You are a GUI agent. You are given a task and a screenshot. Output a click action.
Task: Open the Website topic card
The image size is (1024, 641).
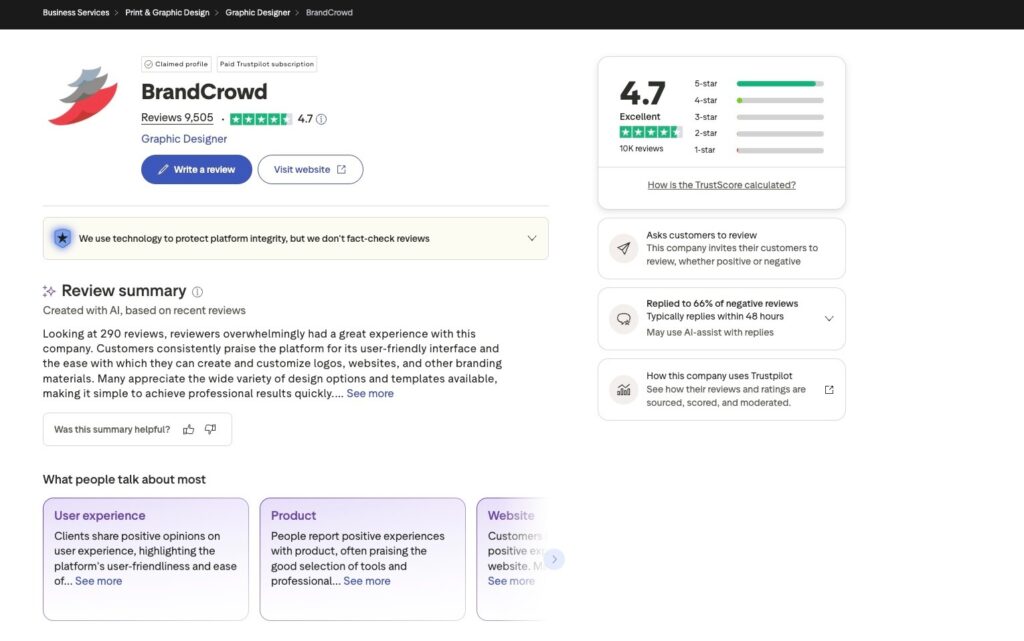tap(512, 559)
